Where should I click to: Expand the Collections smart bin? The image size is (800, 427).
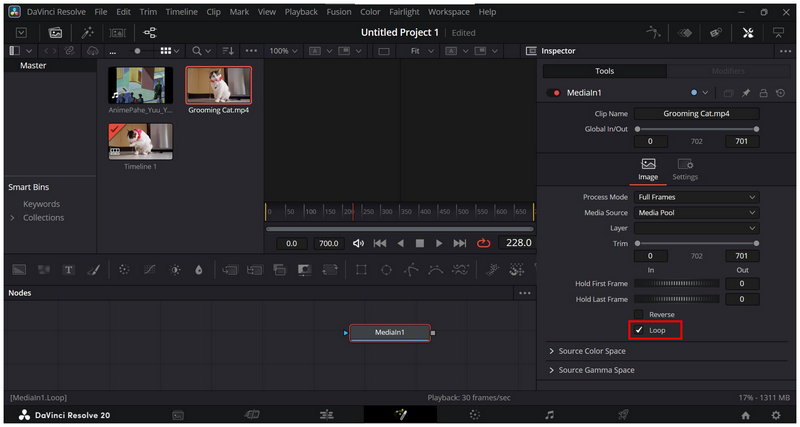pyautogui.click(x=13, y=218)
